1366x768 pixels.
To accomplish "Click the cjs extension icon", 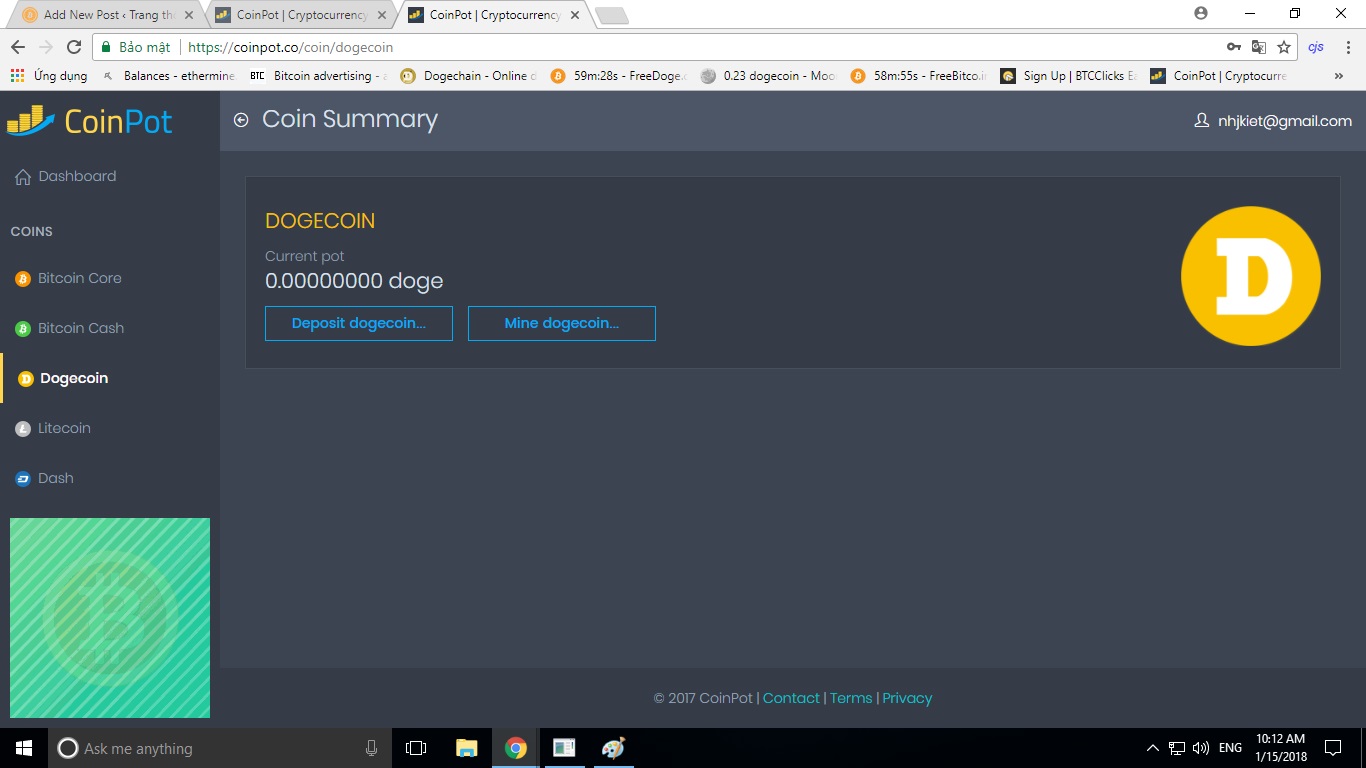I will [1316, 47].
